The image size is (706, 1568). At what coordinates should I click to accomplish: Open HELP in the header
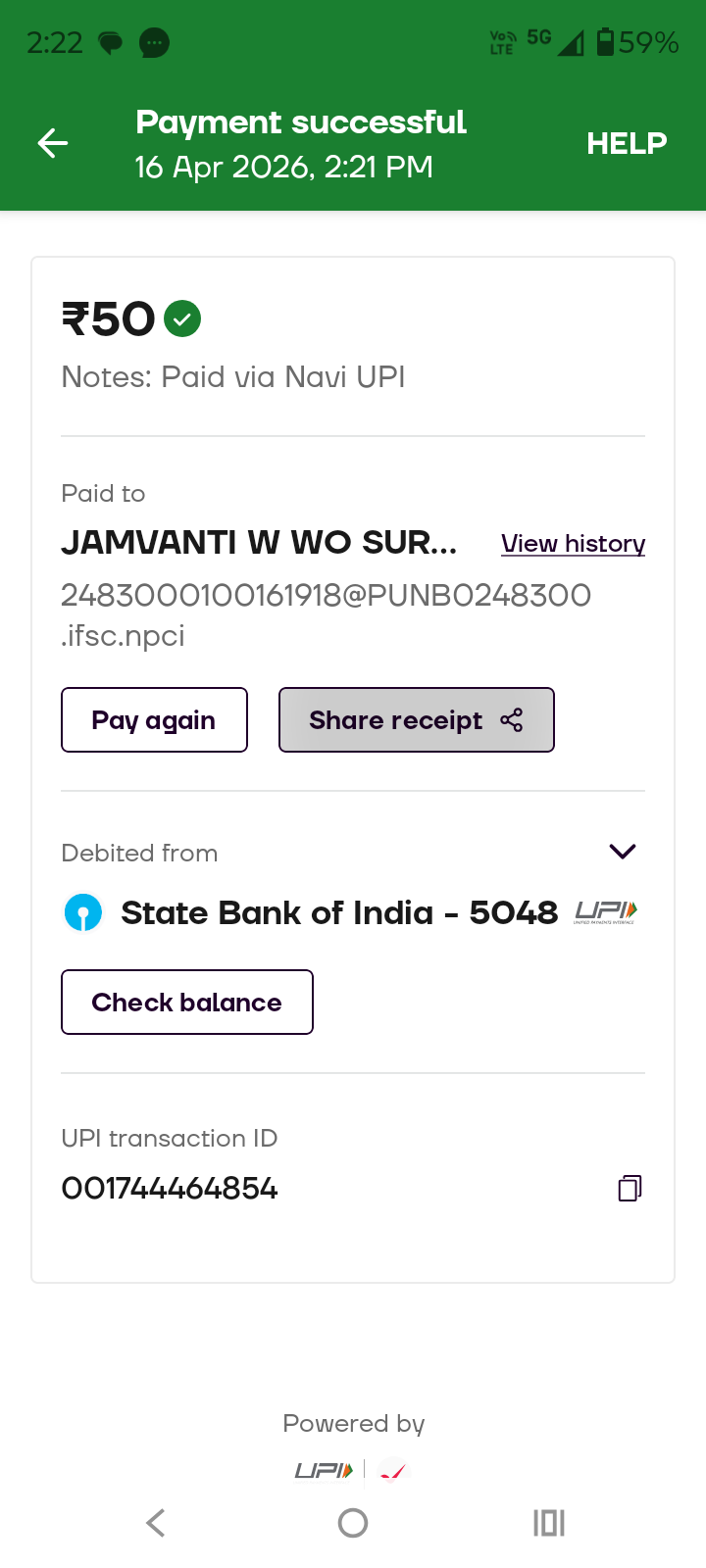pos(627,144)
